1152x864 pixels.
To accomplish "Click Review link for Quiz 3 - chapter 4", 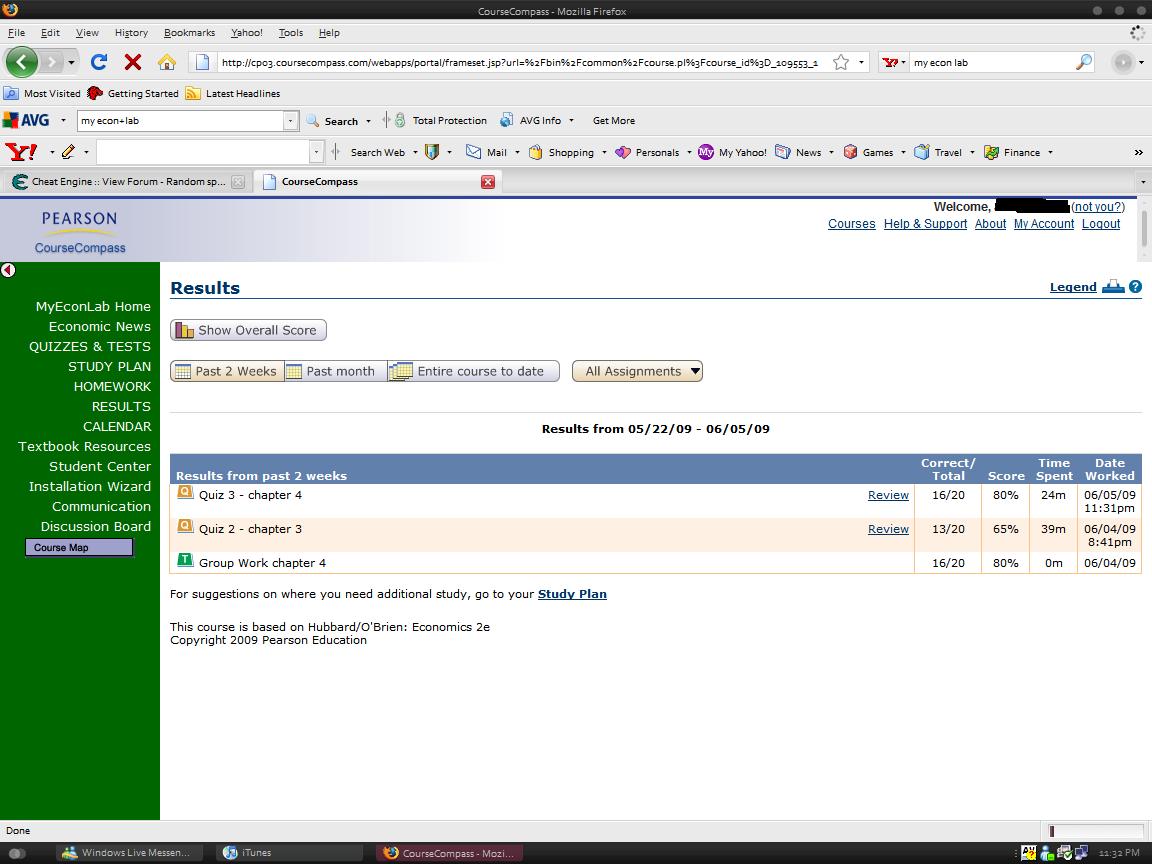I will [887, 495].
